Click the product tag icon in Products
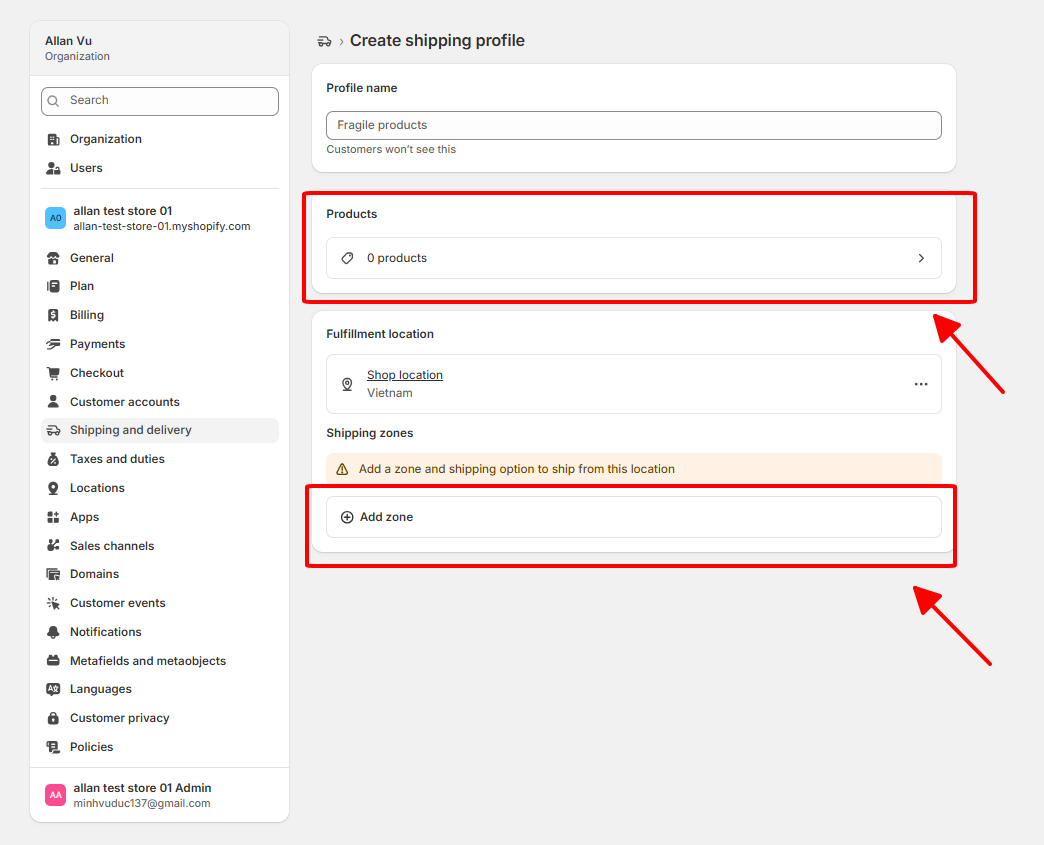Image resolution: width=1044 pixels, height=845 pixels. point(348,258)
